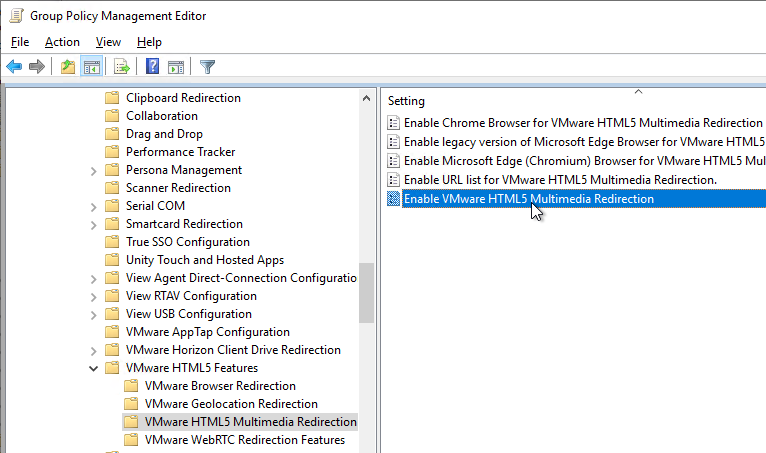This screenshot has width=766, height=453.
Task: Click the tree pane vertical scrollbar thumb
Action: 366,293
